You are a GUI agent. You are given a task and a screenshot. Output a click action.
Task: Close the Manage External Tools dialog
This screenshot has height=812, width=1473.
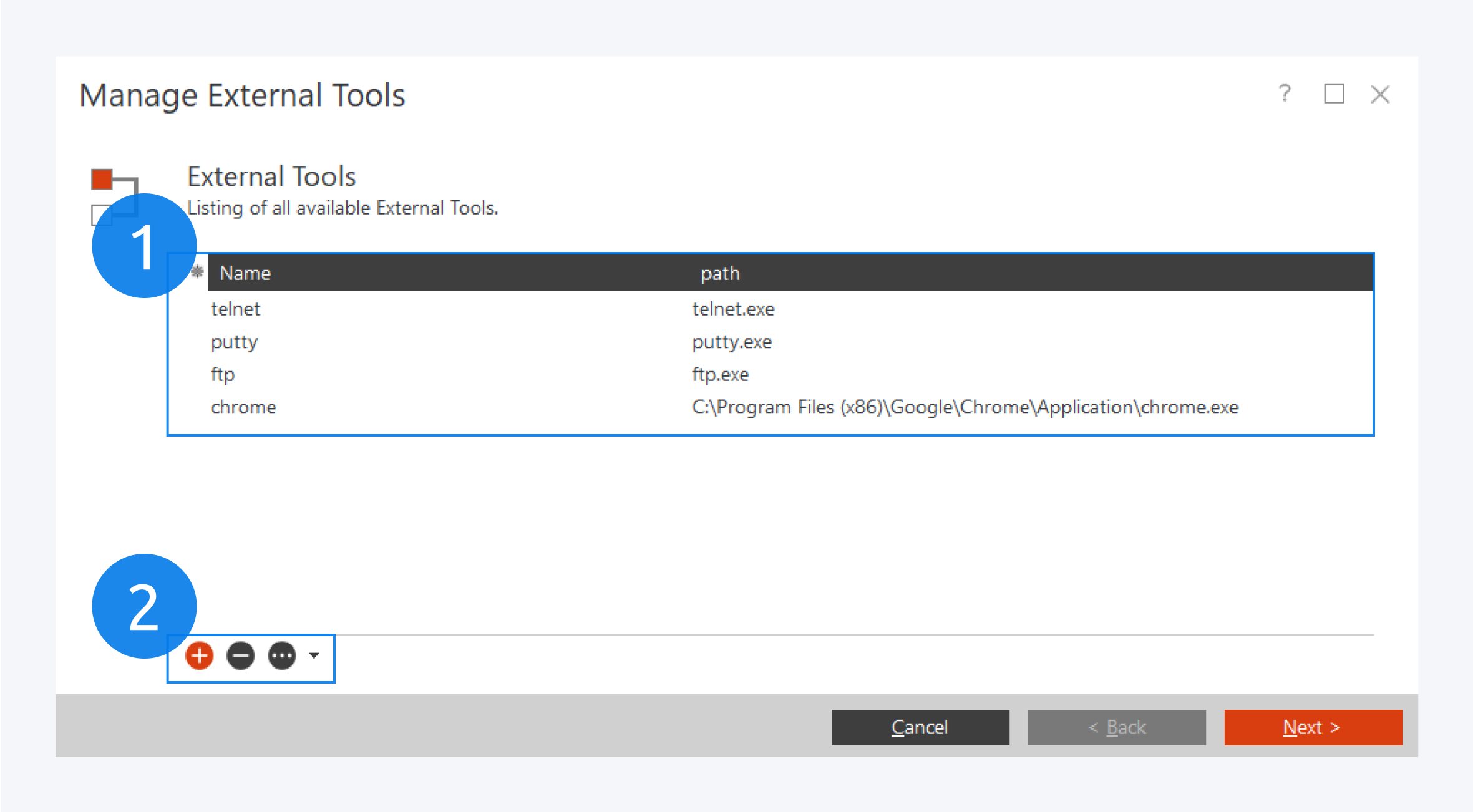click(1380, 95)
